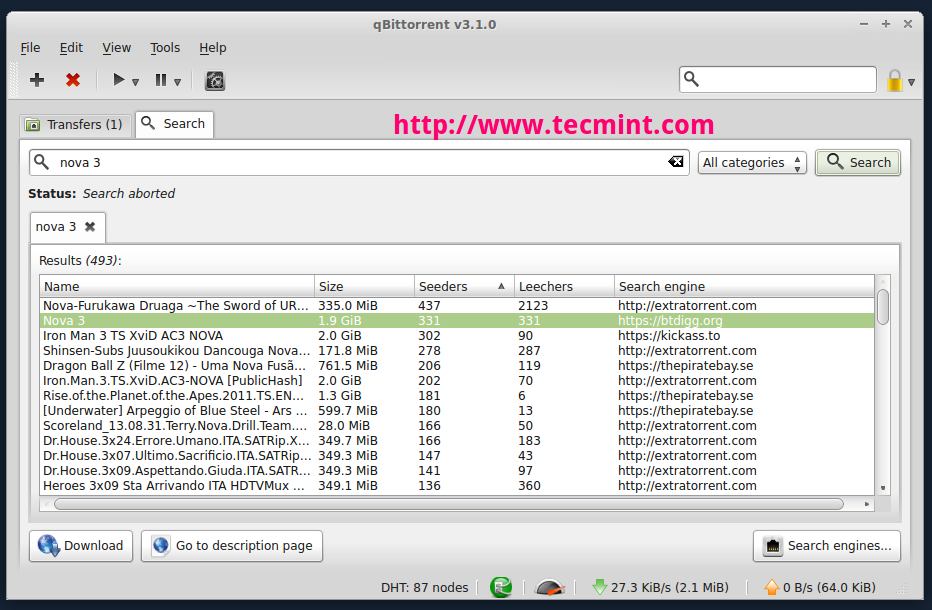Toggle alternative speed limits gauge icon

pyautogui.click(x=550, y=587)
